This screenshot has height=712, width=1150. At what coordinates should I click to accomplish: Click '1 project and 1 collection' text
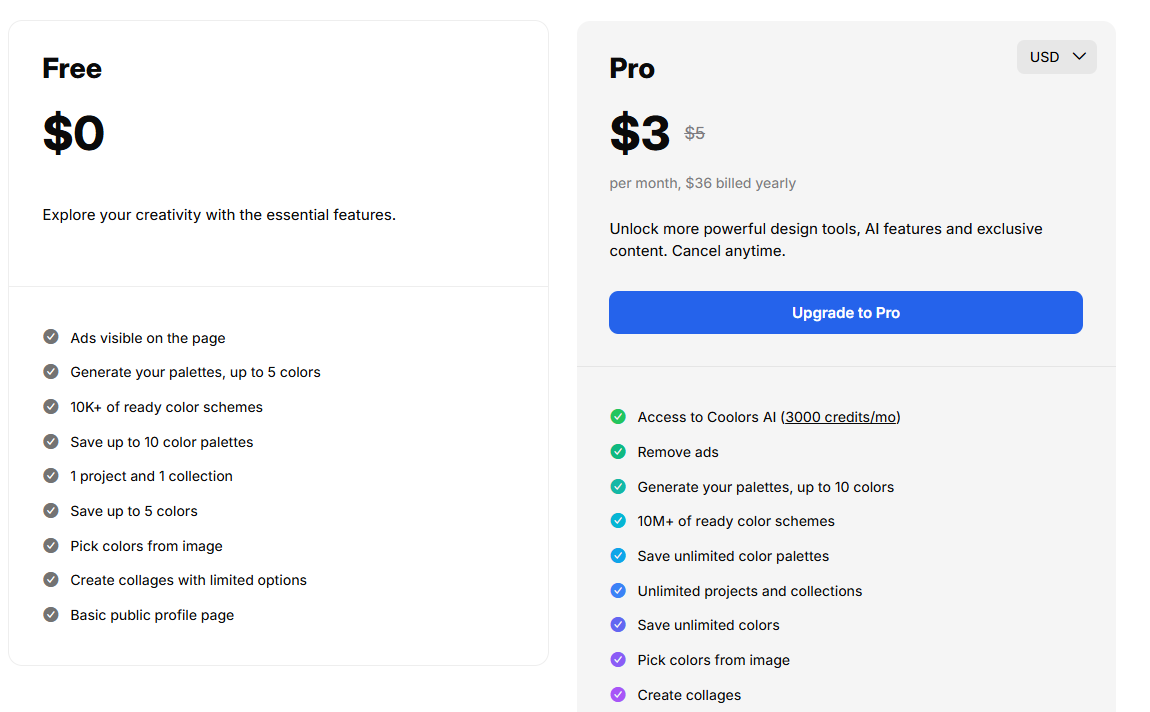point(151,476)
